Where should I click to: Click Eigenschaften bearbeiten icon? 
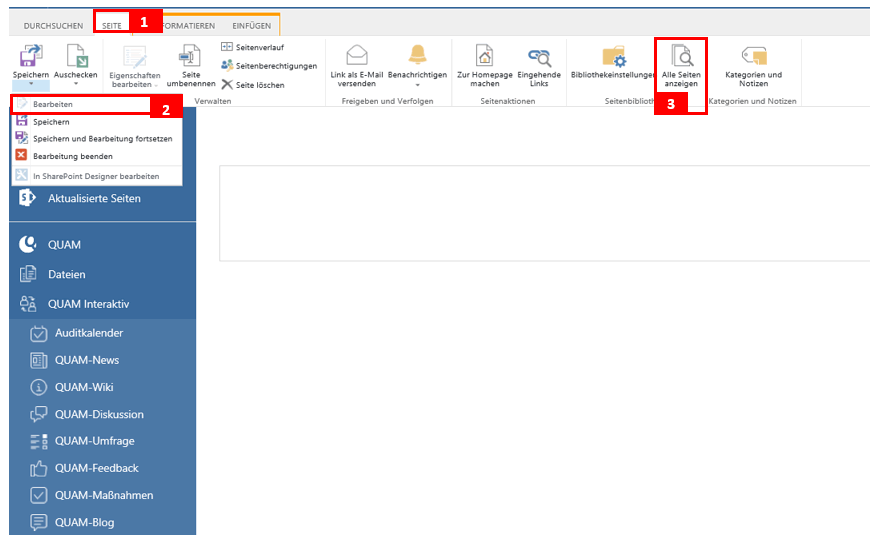135,57
